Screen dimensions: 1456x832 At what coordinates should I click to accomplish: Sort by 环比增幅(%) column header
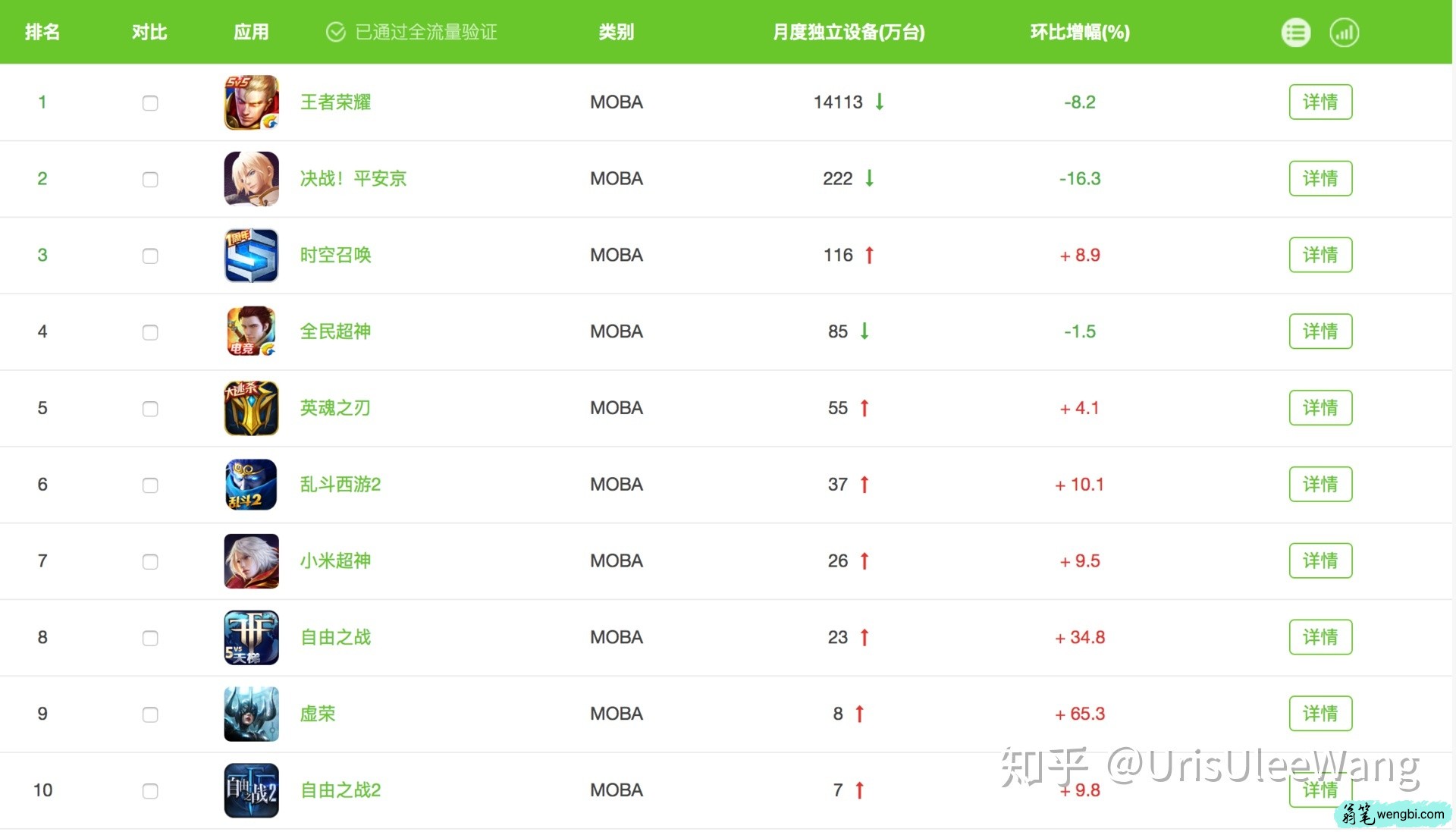pos(1079,33)
